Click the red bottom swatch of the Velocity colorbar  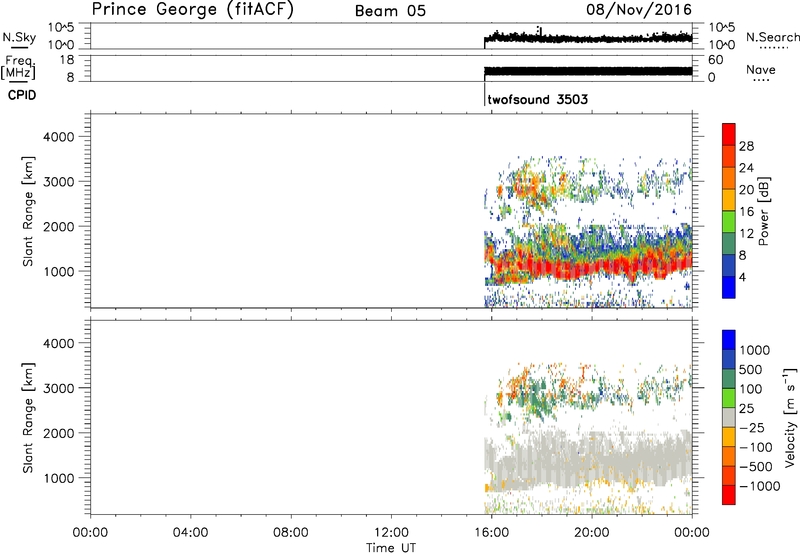coord(729,495)
